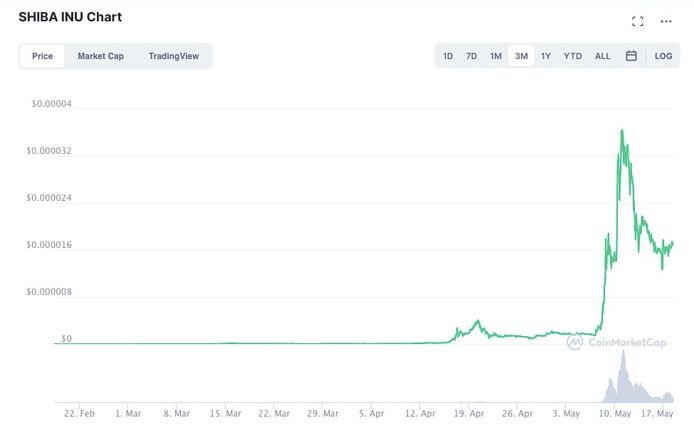The height and width of the screenshot is (428, 694).
Task: Click the 19. Apr date axis label
Action: tap(469, 412)
